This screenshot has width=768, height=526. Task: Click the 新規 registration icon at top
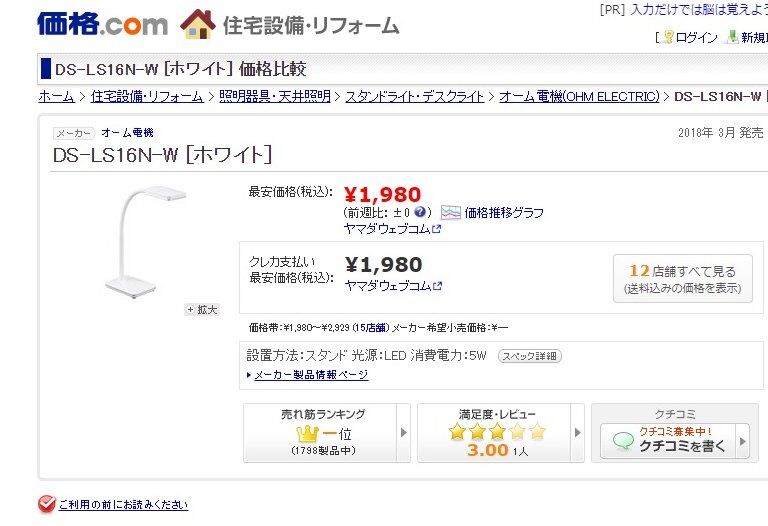click(x=733, y=37)
